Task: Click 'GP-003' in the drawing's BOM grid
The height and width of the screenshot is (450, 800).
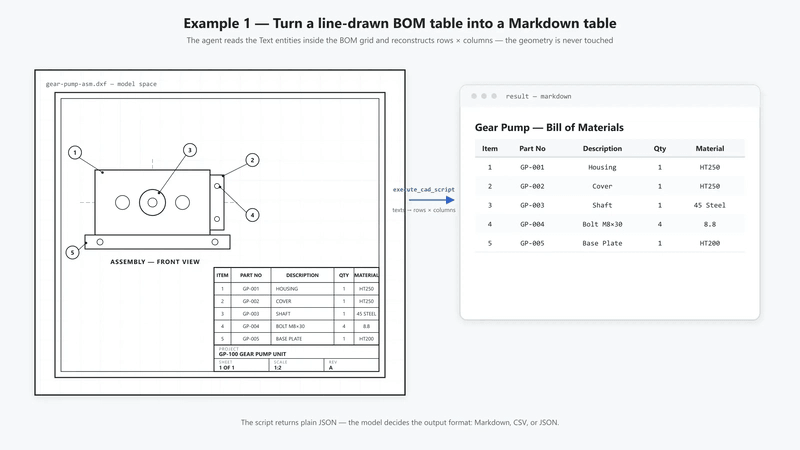Action: pos(251,314)
